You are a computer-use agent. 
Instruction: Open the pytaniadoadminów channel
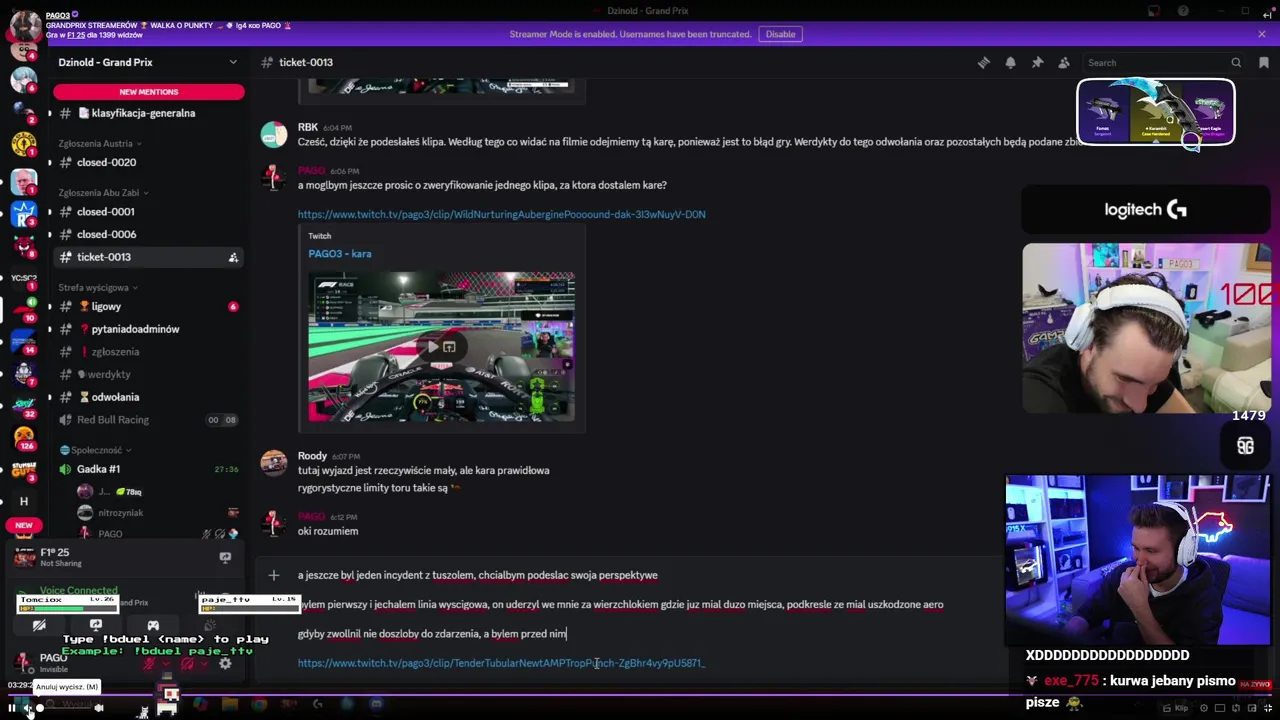(148, 329)
